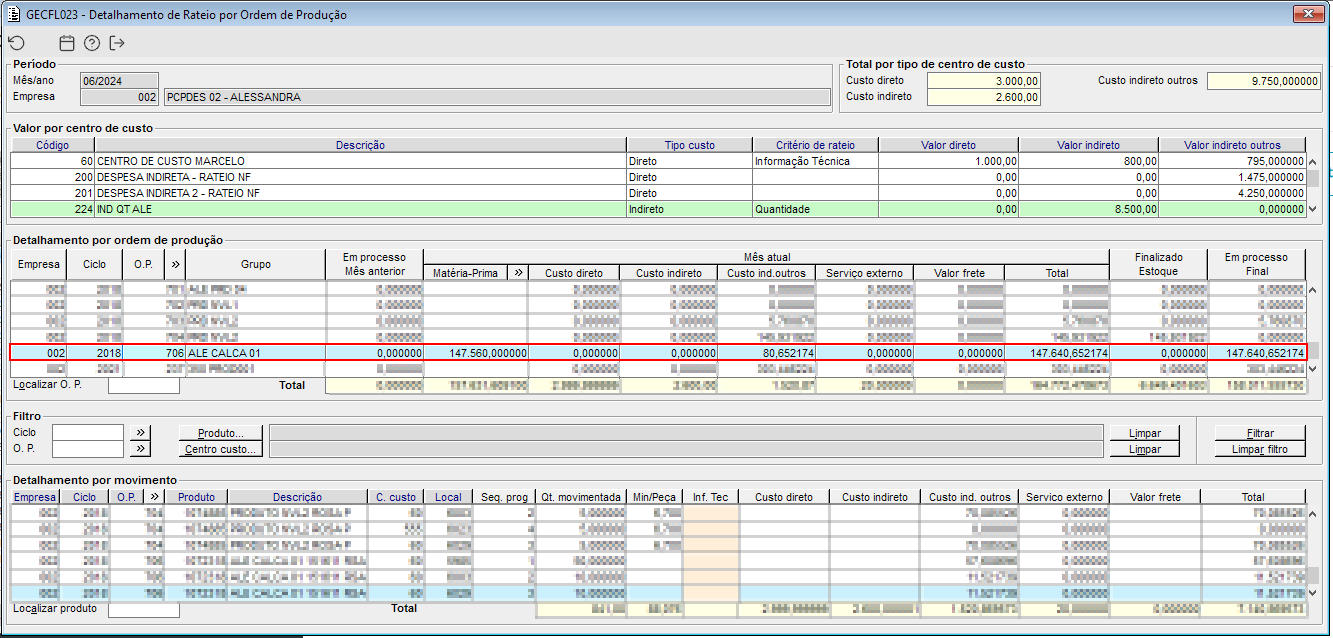Click the Centro custo... button
Viewport: 1333px width, 638px height.
[221, 449]
